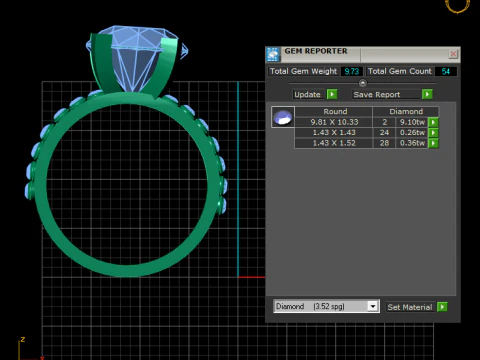Click the Total Gem Count label
This screenshot has width=480, height=360.
[399, 71]
